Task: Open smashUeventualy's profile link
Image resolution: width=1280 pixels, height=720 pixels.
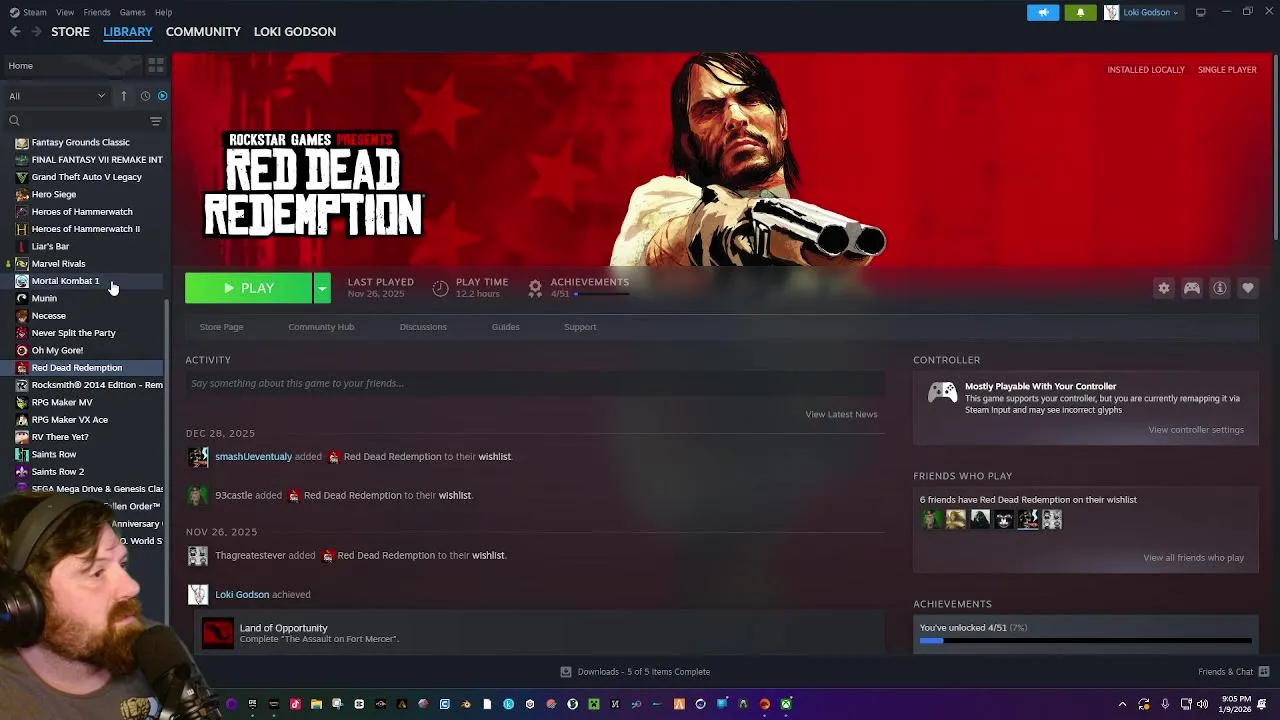Action: 253,456
